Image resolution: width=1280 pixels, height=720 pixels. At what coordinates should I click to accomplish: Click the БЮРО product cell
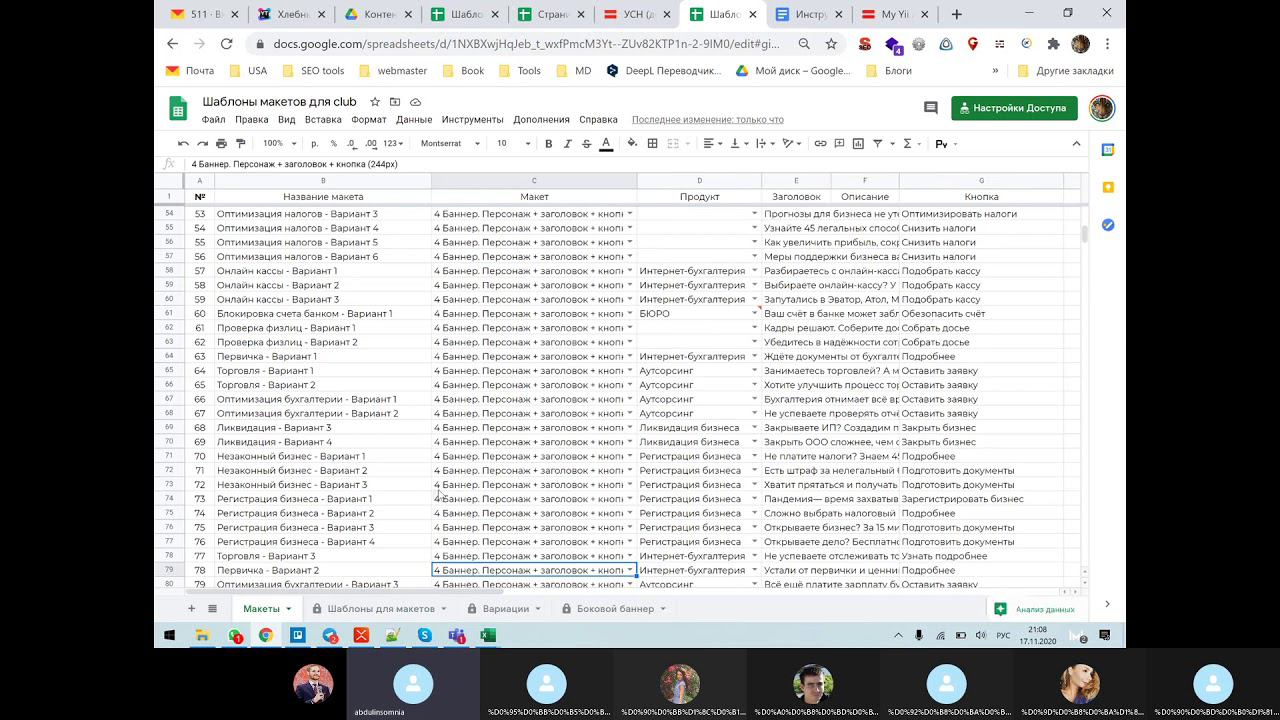click(699, 313)
